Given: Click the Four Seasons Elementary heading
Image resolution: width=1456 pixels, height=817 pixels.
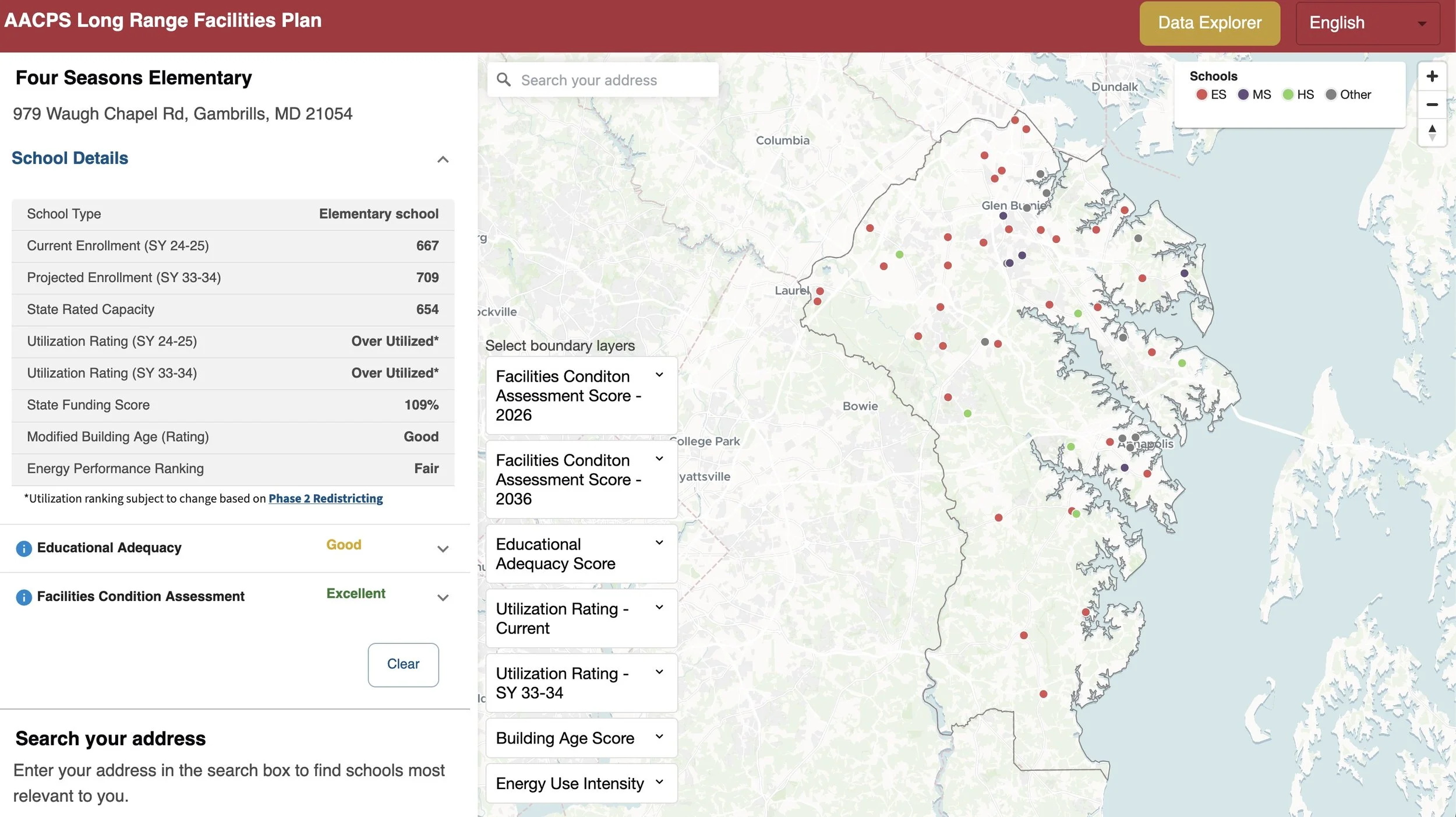Looking at the screenshot, I should [133, 78].
